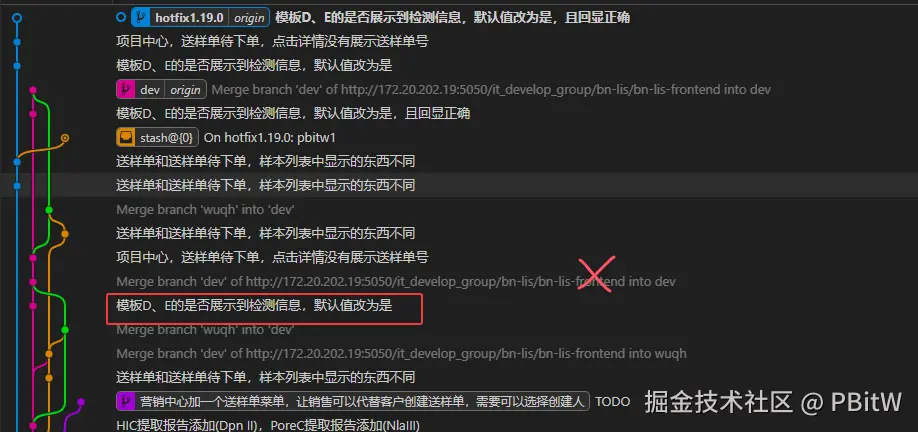Select merge commit ending "into wuqh"
Viewport: 918px width, 432px height.
(x=401, y=354)
